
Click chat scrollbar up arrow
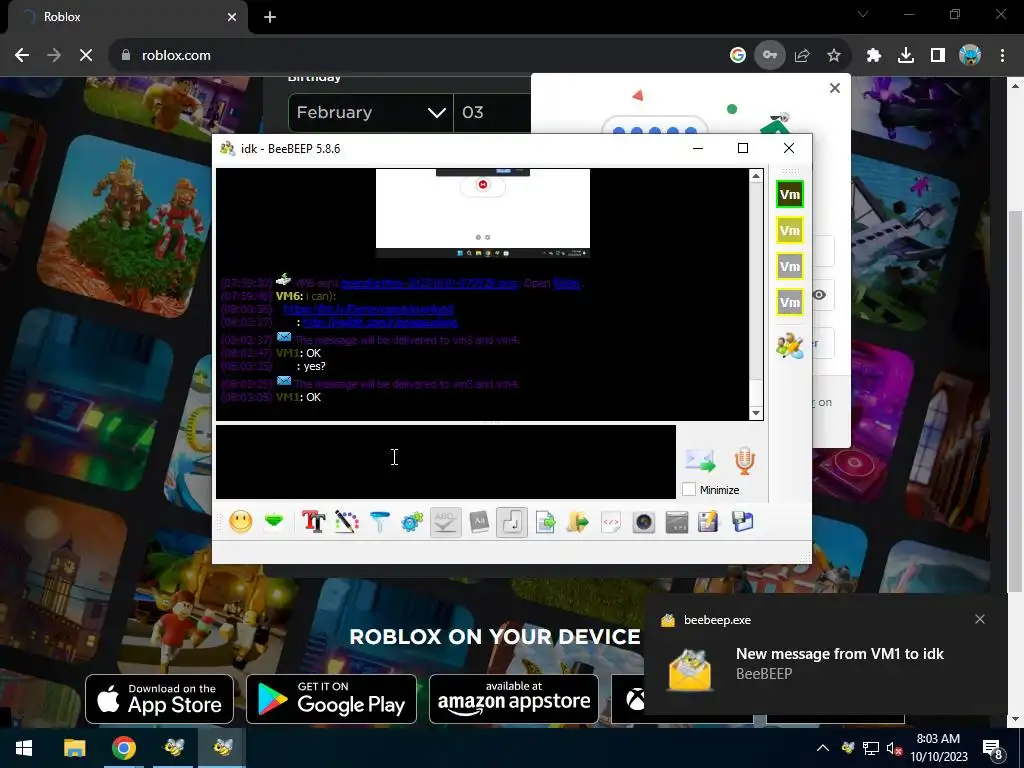756,176
